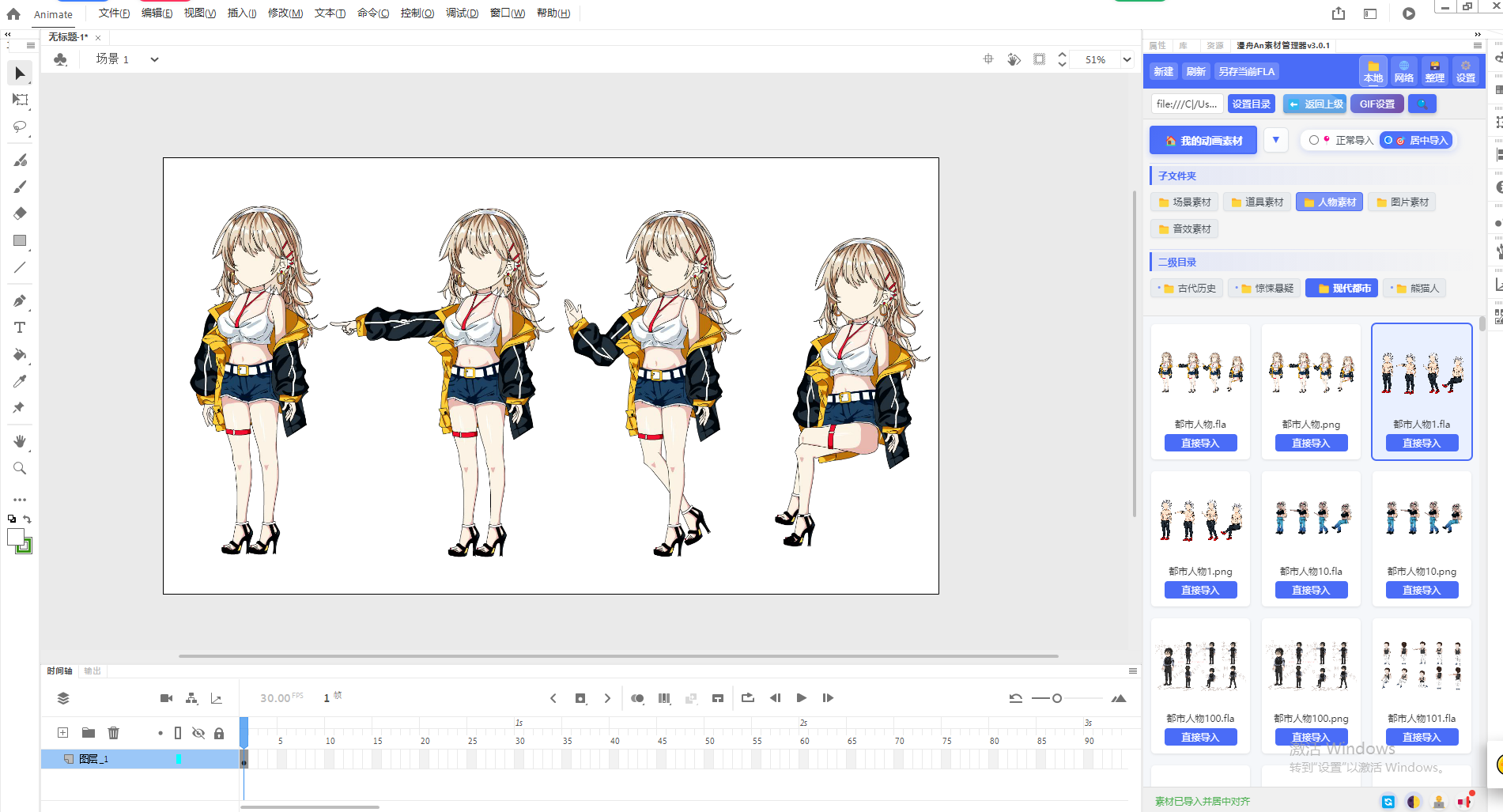Toggle 图层_1 outline color indicator
This screenshot has width=1503, height=812.
(x=179, y=759)
